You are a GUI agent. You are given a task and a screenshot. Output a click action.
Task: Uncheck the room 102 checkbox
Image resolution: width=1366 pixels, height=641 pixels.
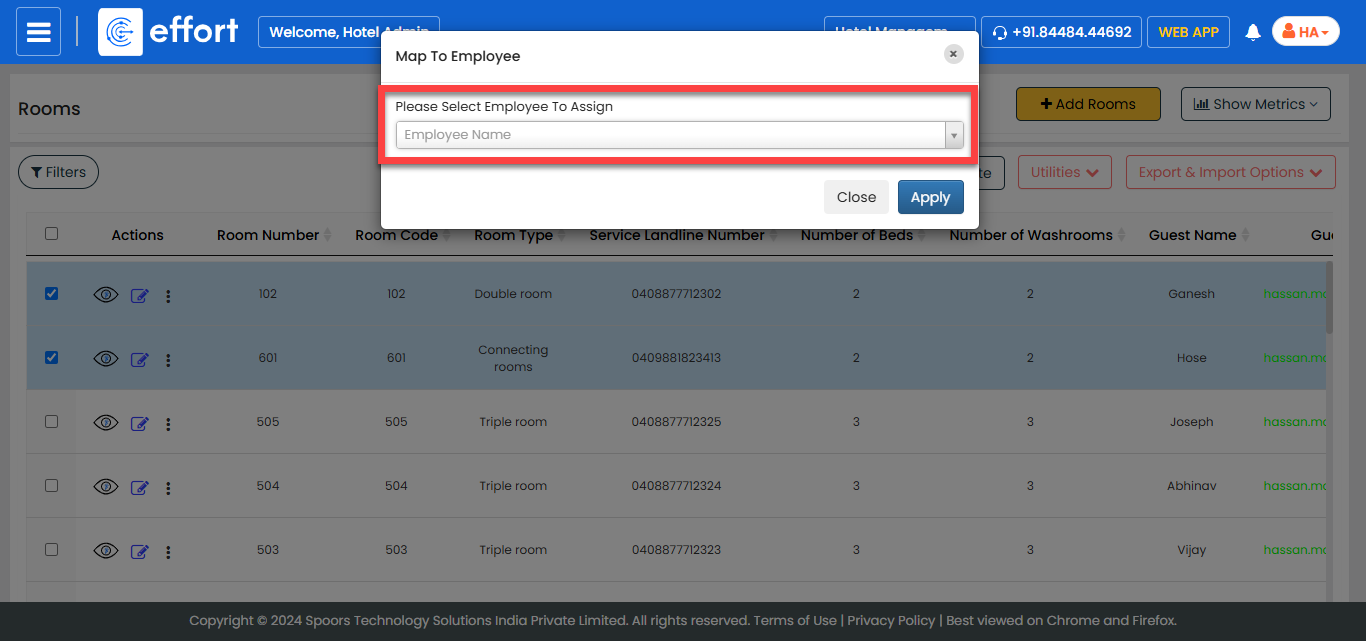pyautogui.click(x=52, y=294)
